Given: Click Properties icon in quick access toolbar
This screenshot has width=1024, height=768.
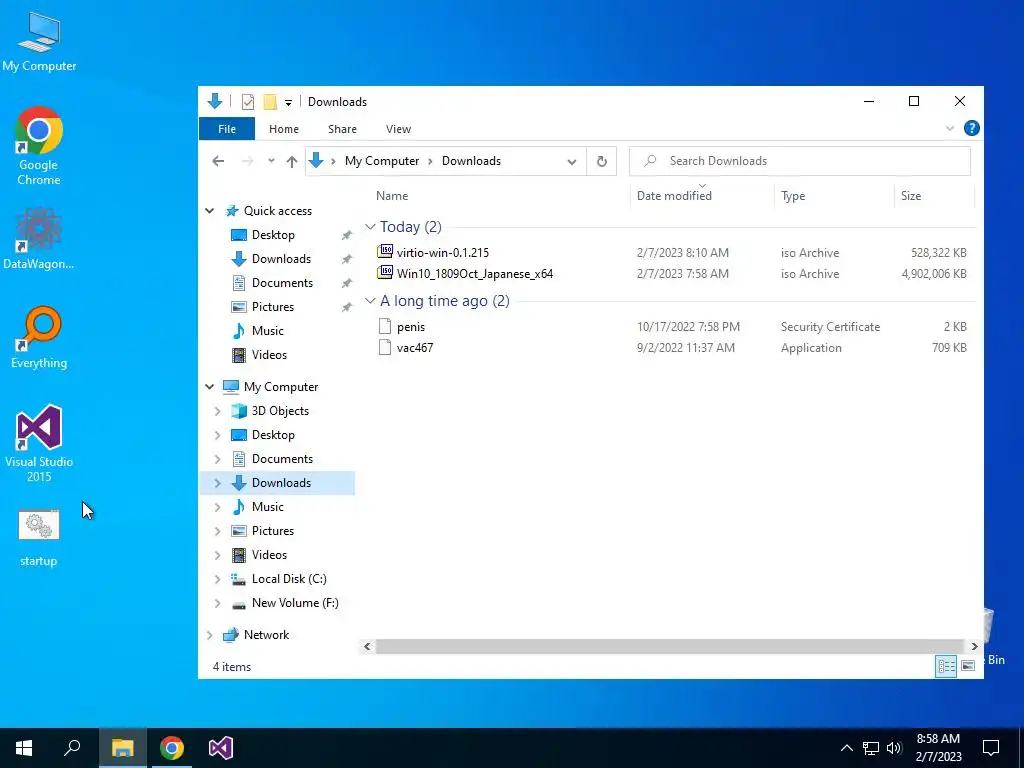Looking at the screenshot, I should pos(248,102).
